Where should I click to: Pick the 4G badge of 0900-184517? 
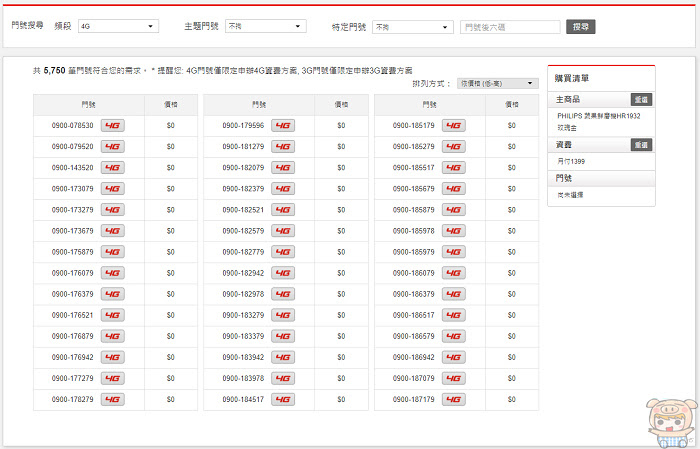pyautogui.click(x=283, y=399)
